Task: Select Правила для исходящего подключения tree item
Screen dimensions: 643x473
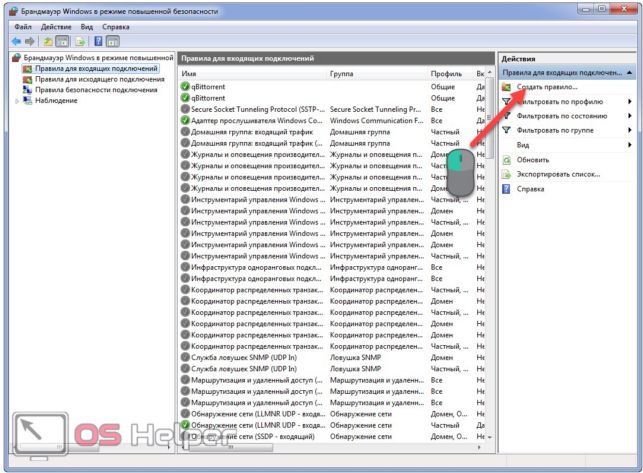Action: click(x=100, y=79)
